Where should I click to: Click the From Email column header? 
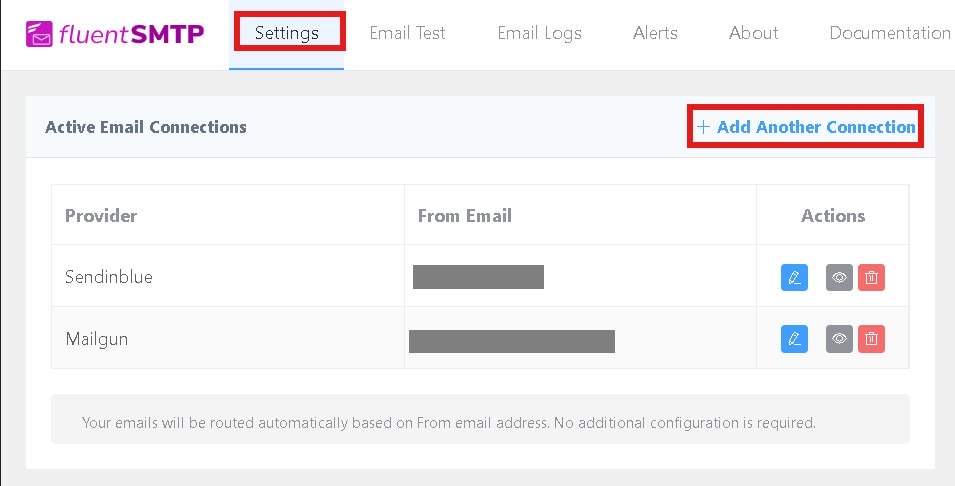pyautogui.click(x=464, y=215)
